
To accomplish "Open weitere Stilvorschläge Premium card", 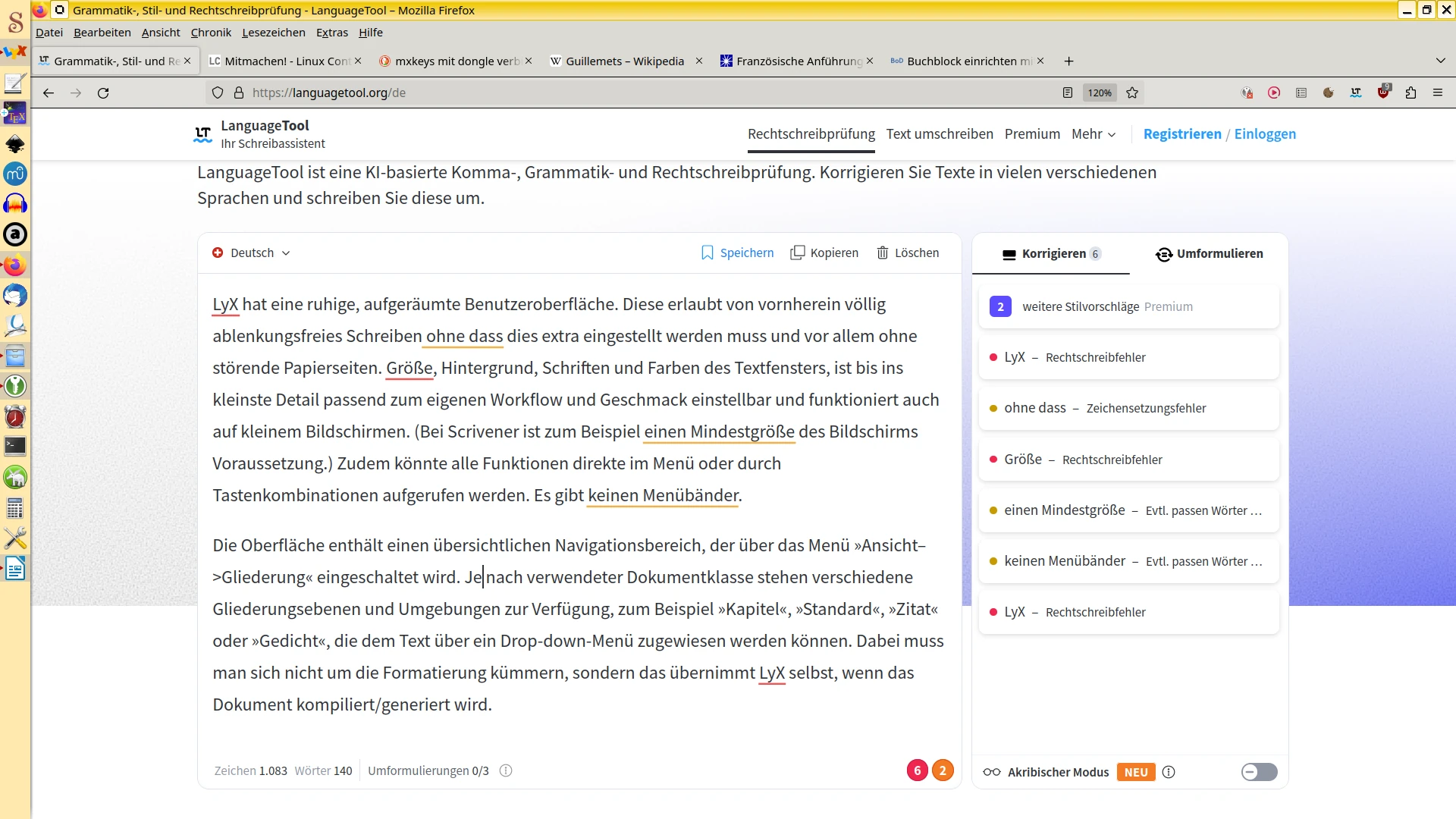I will [1128, 306].
